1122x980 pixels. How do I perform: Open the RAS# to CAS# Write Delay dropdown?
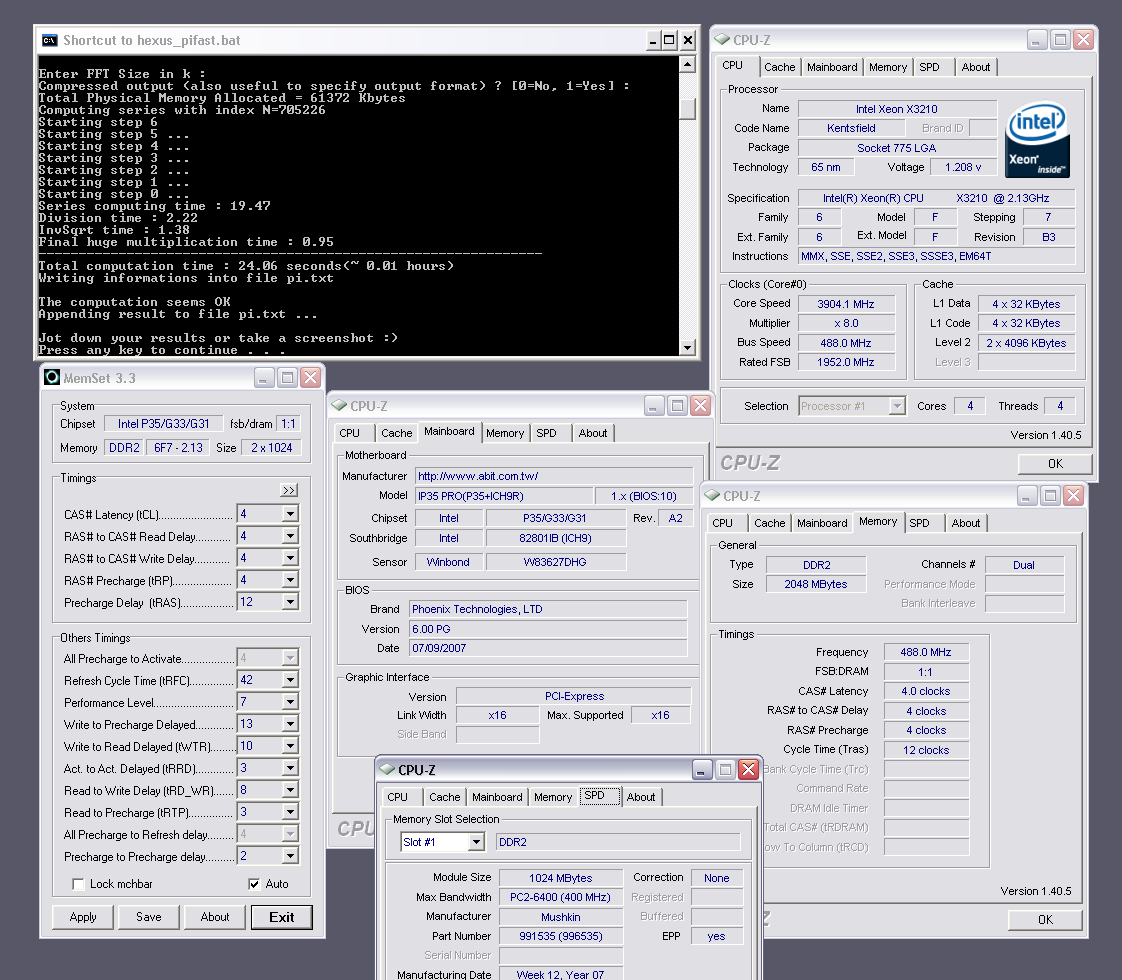point(290,558)
